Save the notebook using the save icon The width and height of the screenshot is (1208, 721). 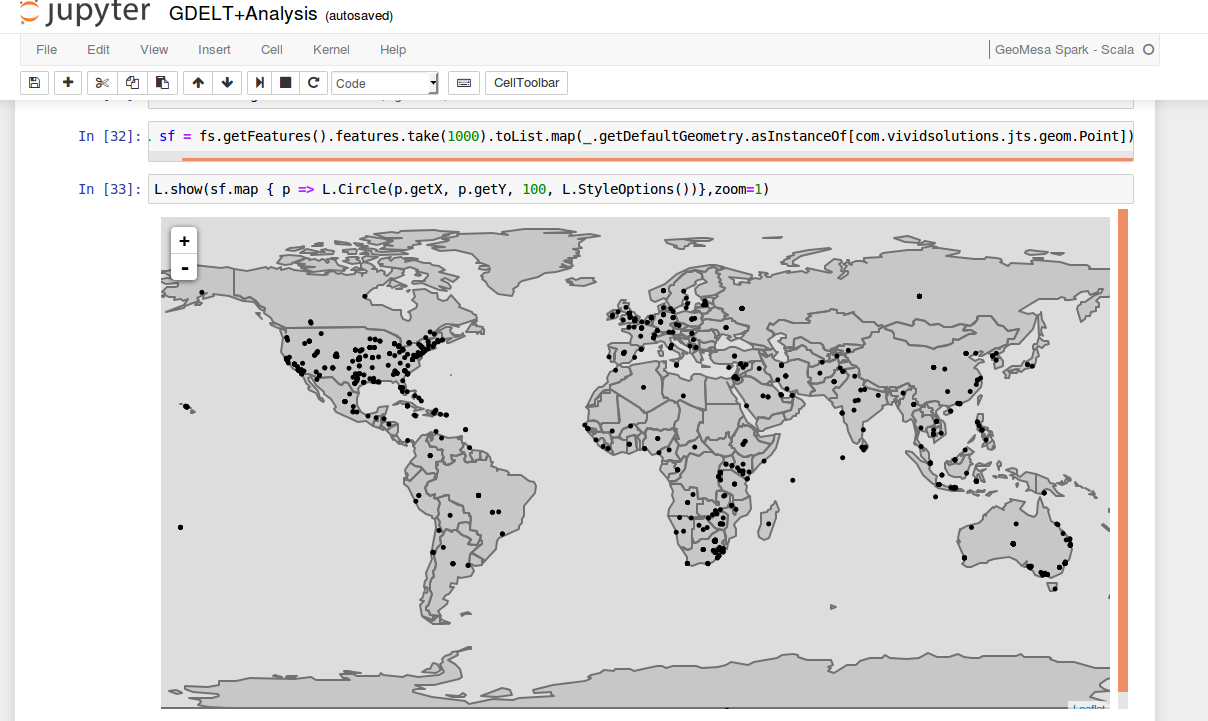pyautogui.click(x=34, y=83)
